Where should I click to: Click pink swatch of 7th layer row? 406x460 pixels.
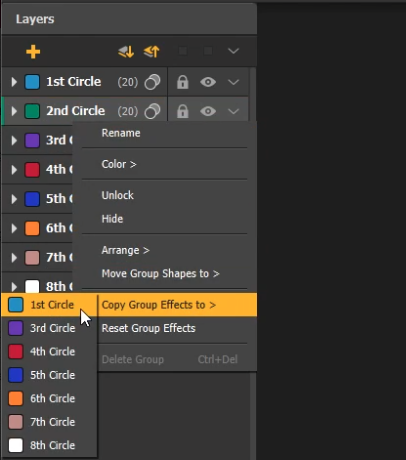(32, 258)
